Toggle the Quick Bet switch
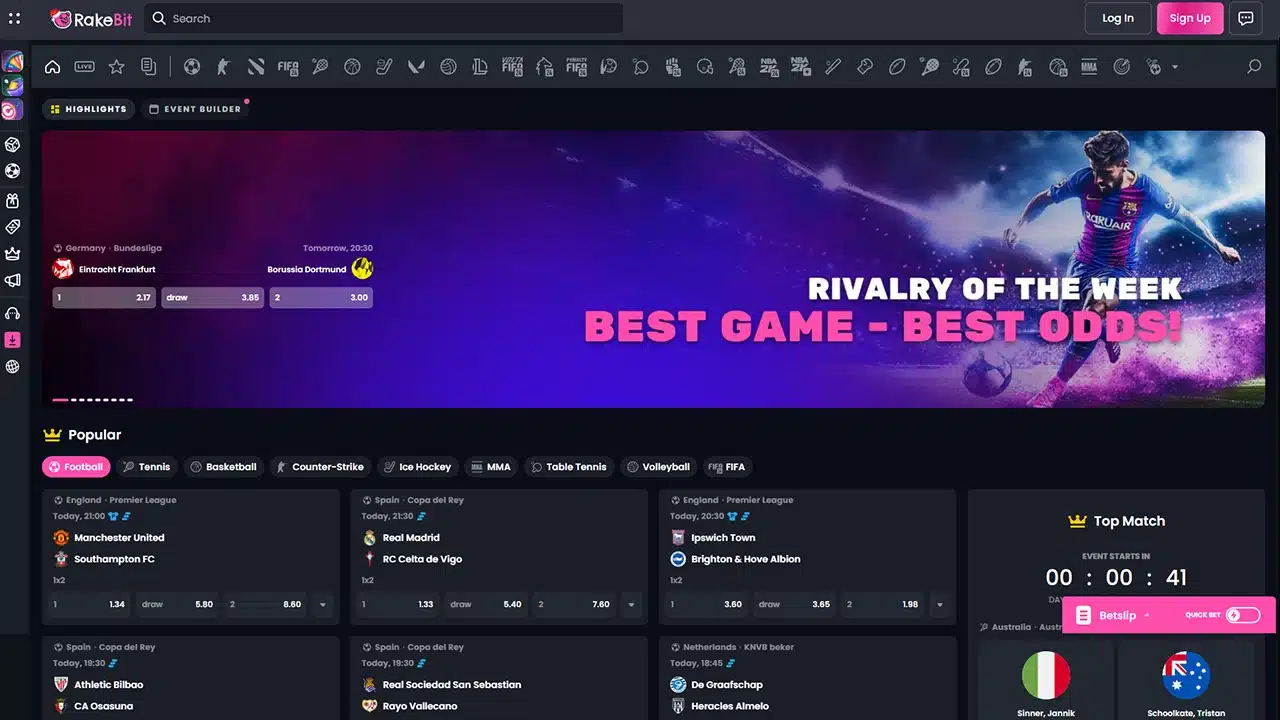 click(x=1243, y=615)
